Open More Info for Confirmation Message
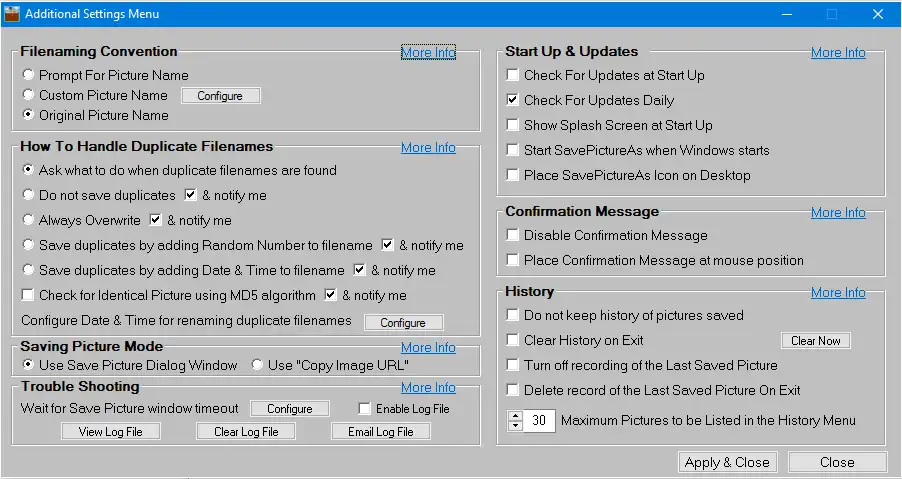902x479 pixels. (838, 212)
